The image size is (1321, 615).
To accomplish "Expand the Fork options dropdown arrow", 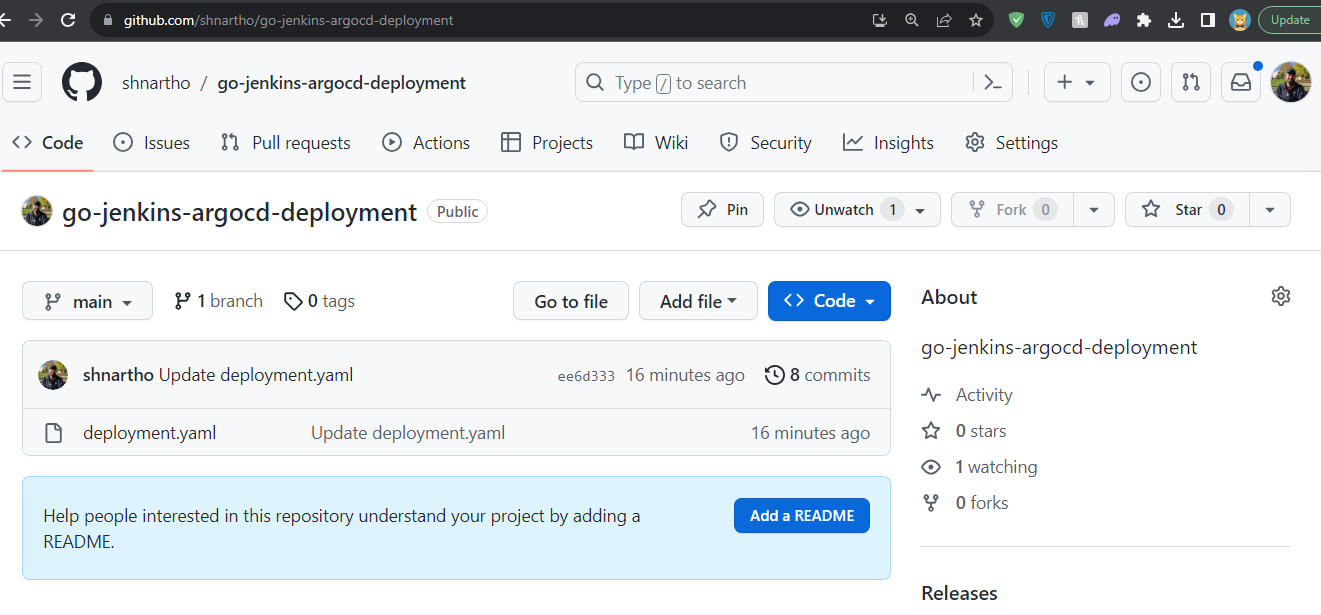I will click(1094, 210).
